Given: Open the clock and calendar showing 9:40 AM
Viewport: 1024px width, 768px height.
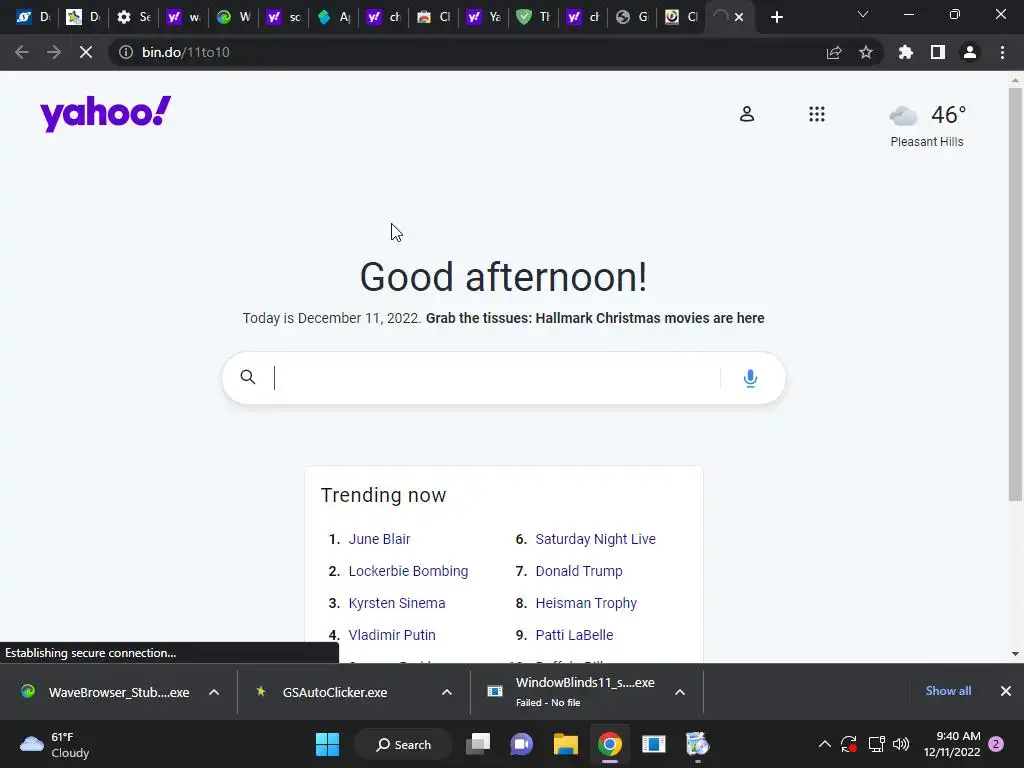Looking at the screenshot, I should tap(952, 744).
